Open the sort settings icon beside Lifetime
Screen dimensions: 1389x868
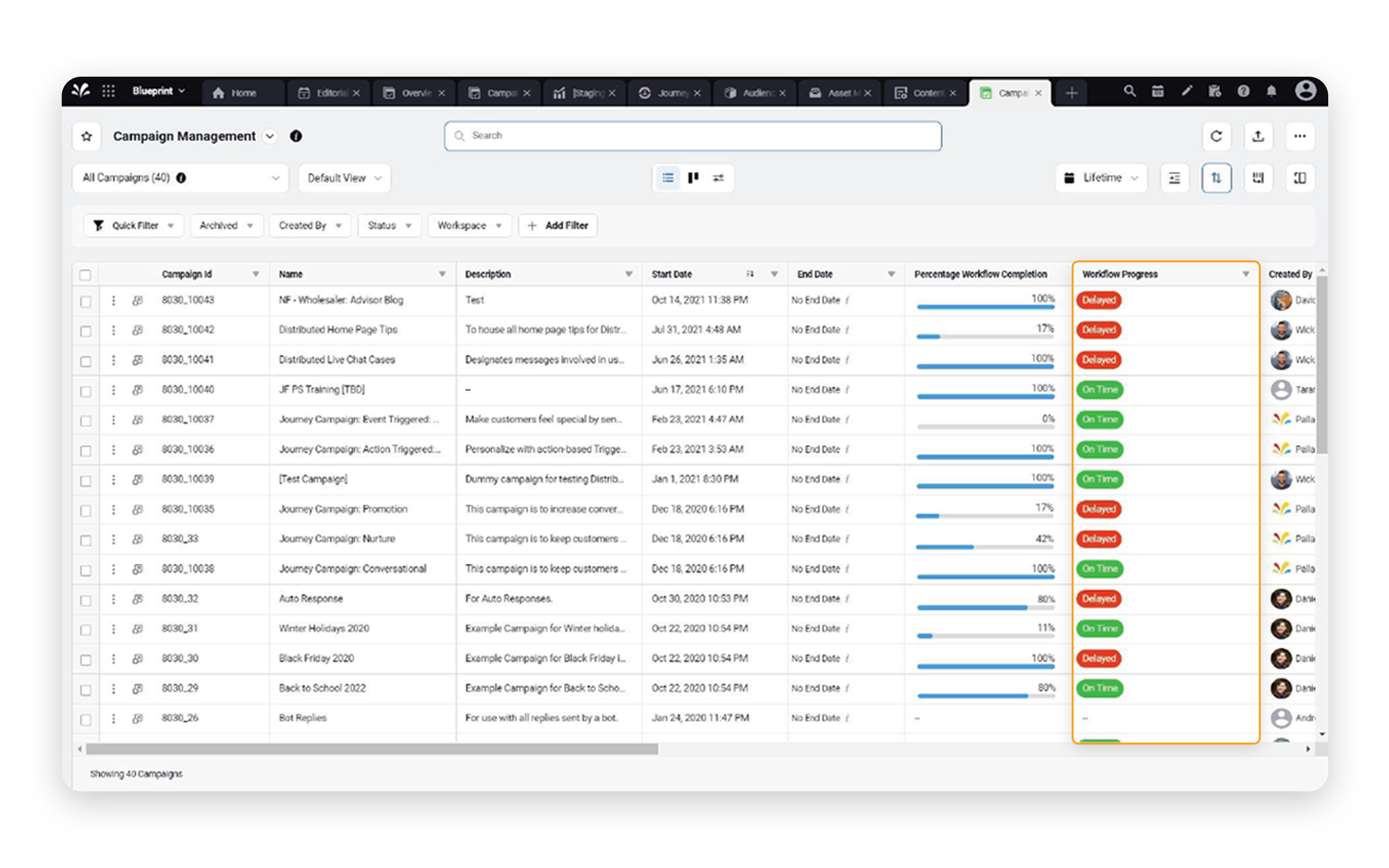point(1174,178)
